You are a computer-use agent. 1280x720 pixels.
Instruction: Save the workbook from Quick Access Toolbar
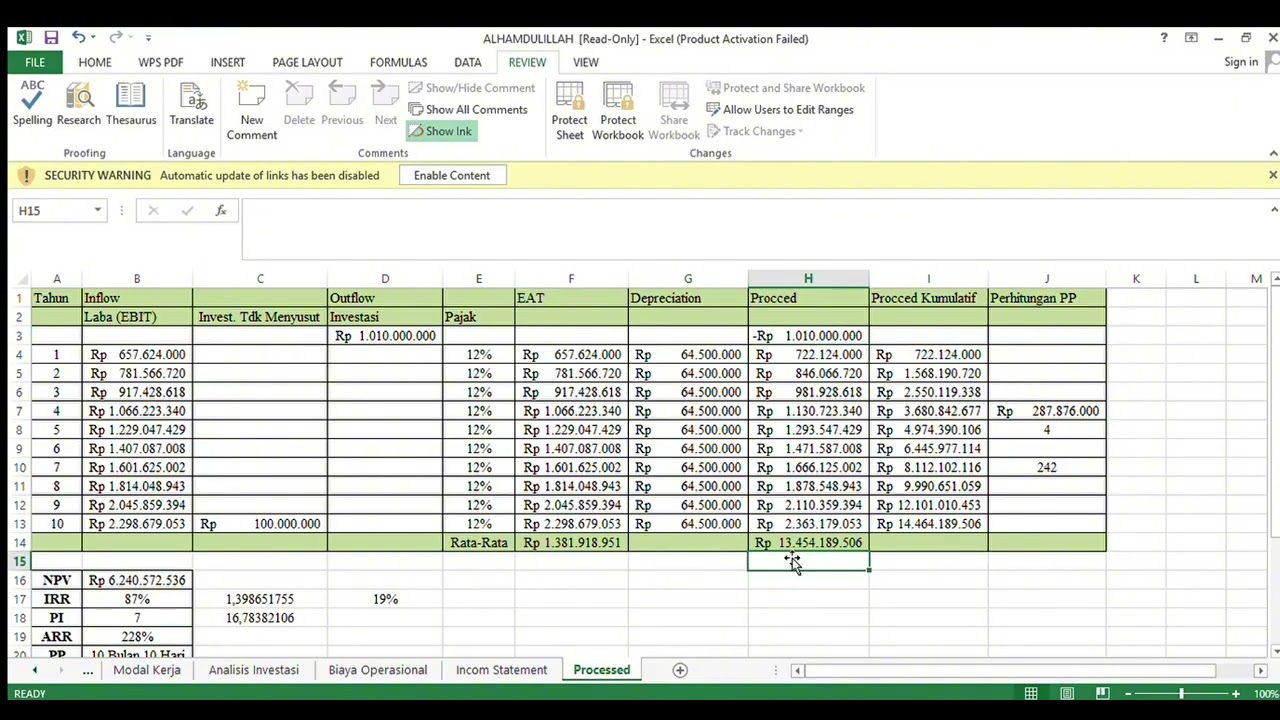[51, 38]
